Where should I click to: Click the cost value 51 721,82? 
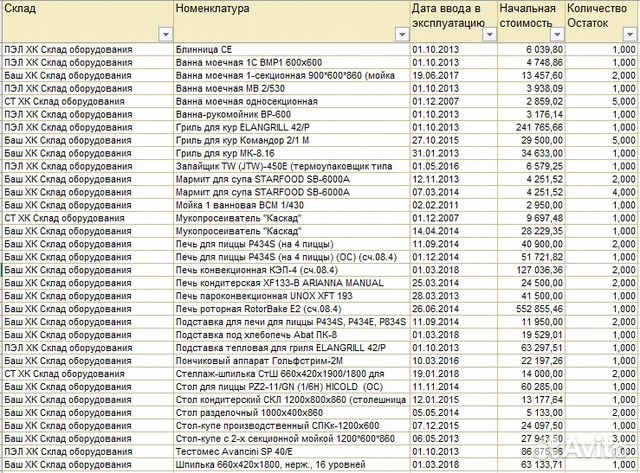click(x=531, y=257)
